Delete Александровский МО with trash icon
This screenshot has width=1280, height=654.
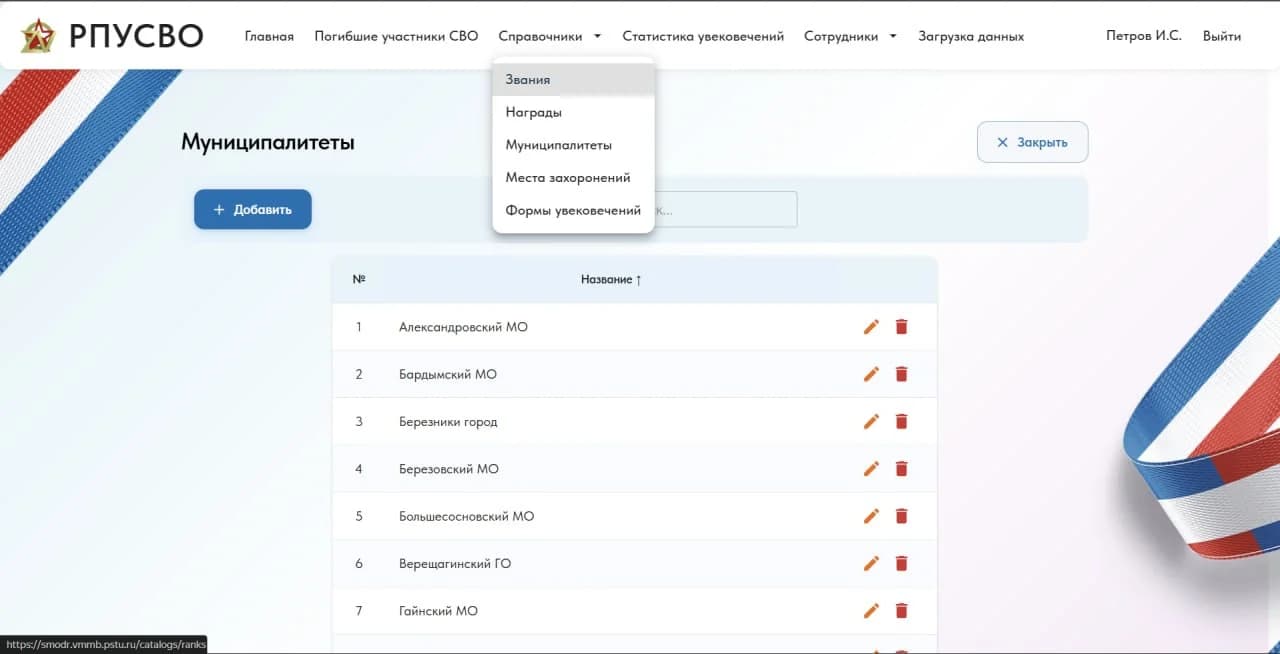click(901, 327)
